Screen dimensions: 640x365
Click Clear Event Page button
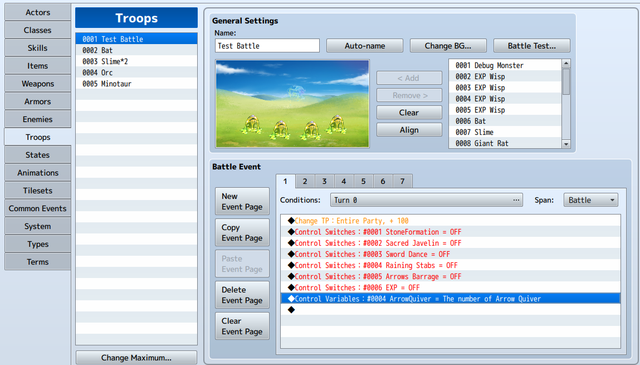pyautogui.click(x=242, y=326)
